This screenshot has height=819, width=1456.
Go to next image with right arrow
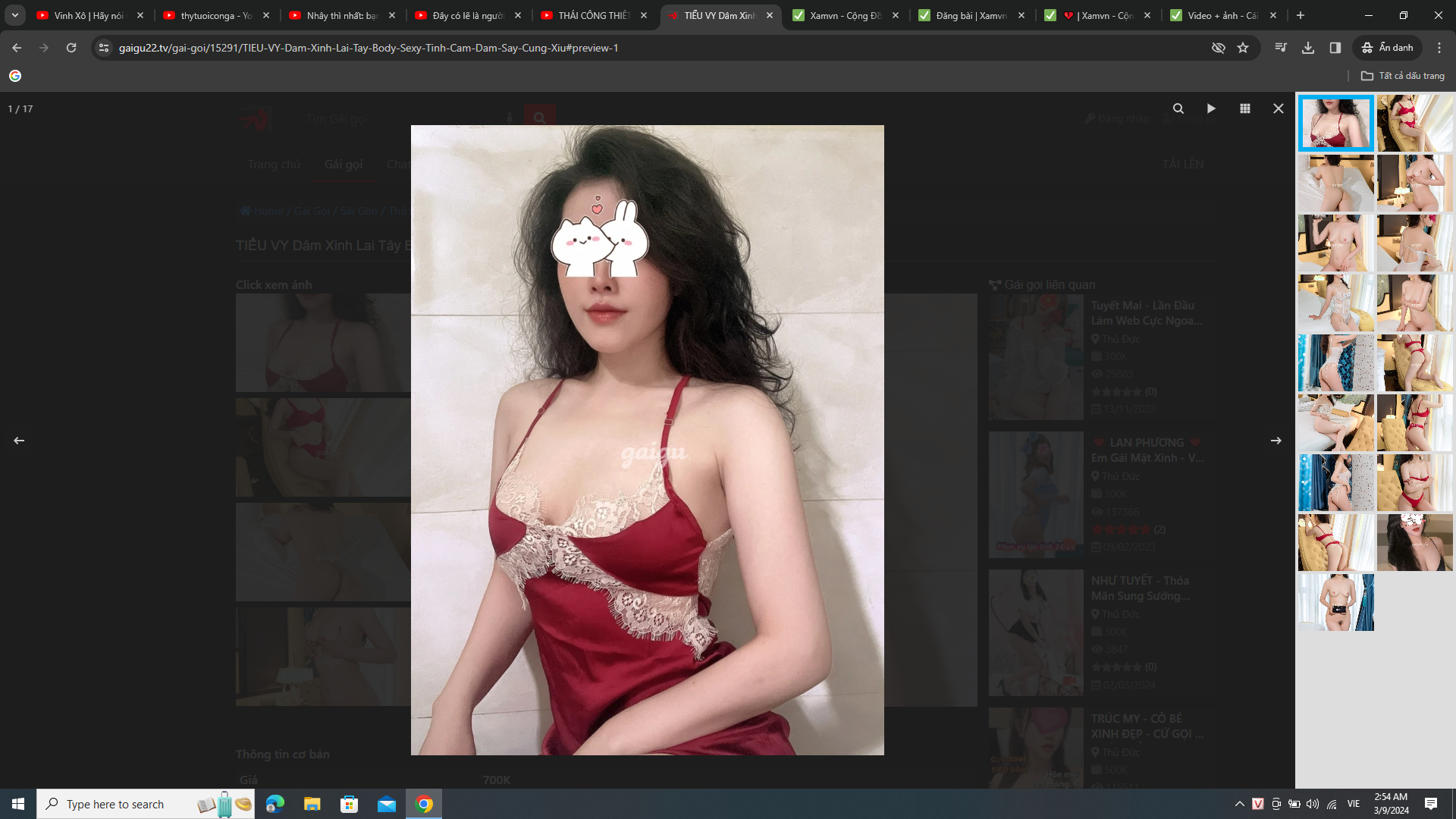[1276, 440]
